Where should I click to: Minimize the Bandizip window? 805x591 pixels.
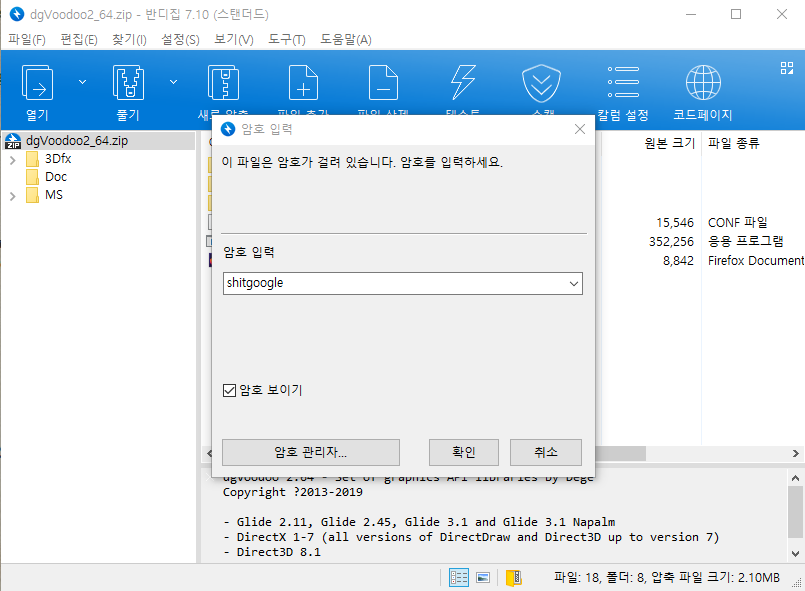point(691,14)
